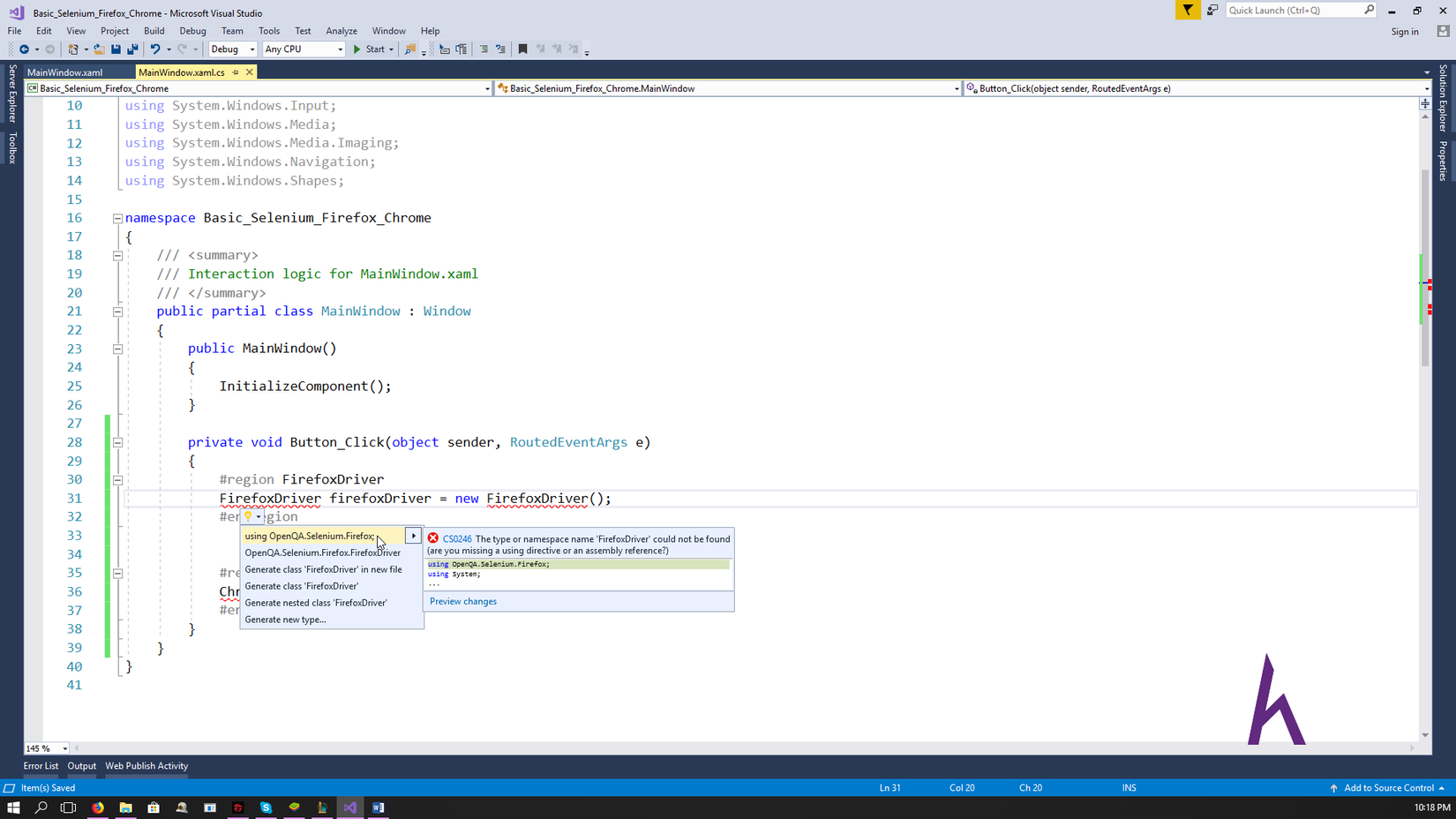Open the notifications flag icon in title bar
Image resolution: width=1456 pixels, height=819 pixels.
point(1187,11)
